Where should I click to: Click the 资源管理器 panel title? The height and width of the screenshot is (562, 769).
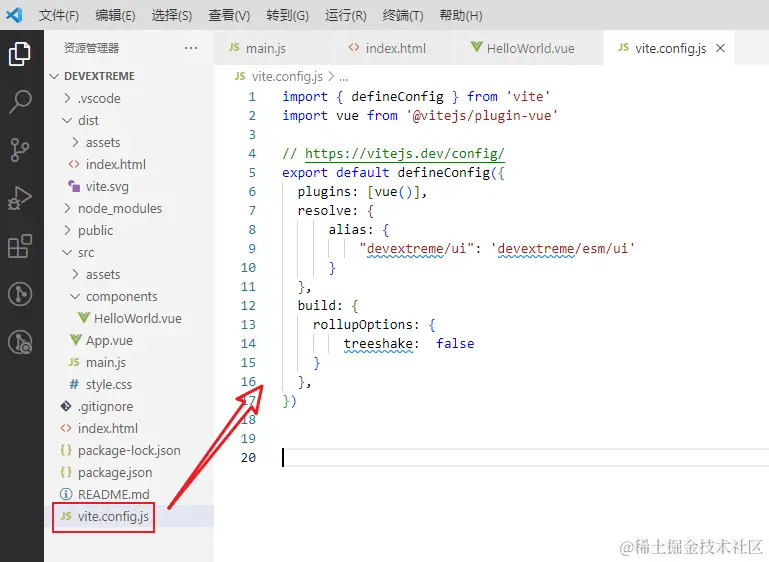91,48
